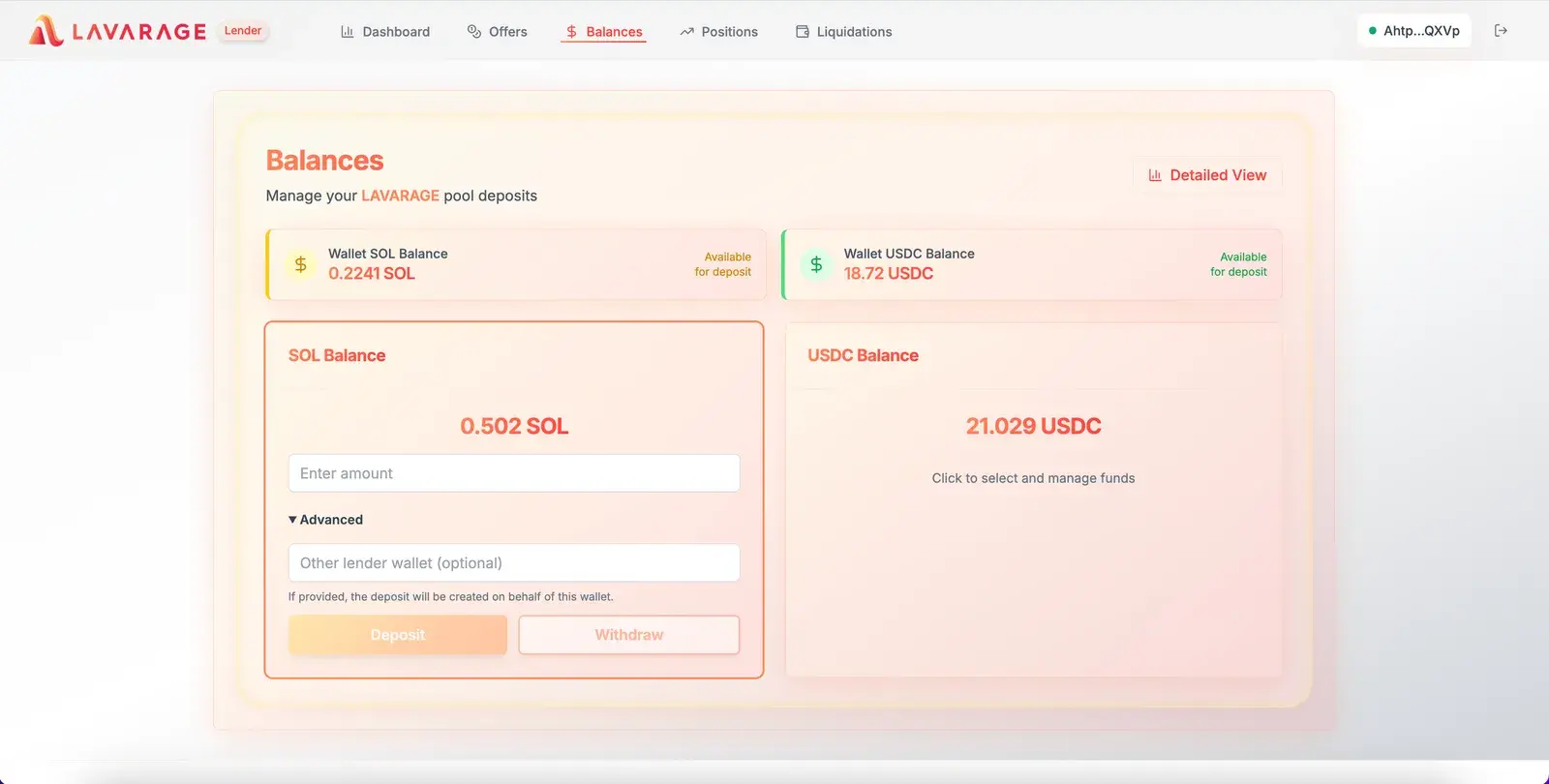Click the Positions trend arrow icon

tap(687, 32)
